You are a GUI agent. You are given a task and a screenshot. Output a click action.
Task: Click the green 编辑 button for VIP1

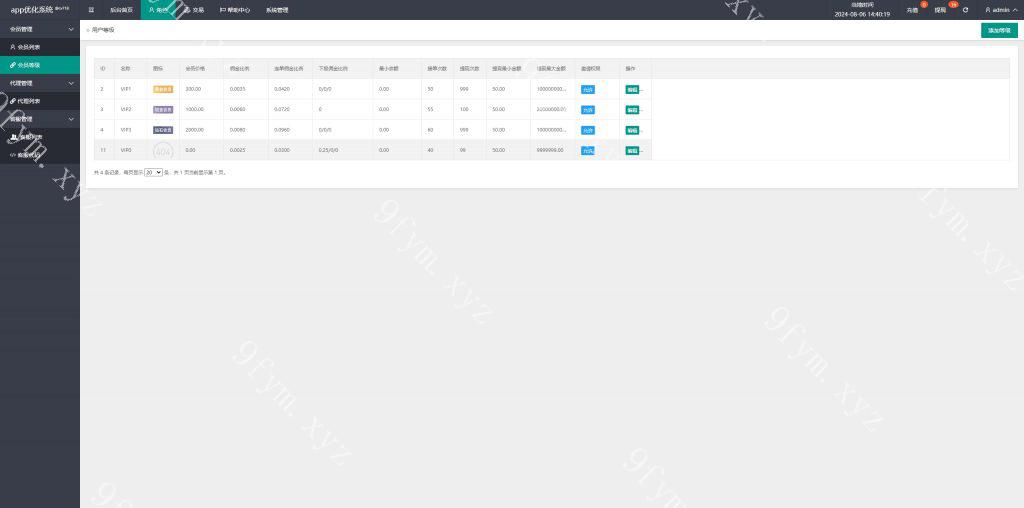tap(632, 89)
